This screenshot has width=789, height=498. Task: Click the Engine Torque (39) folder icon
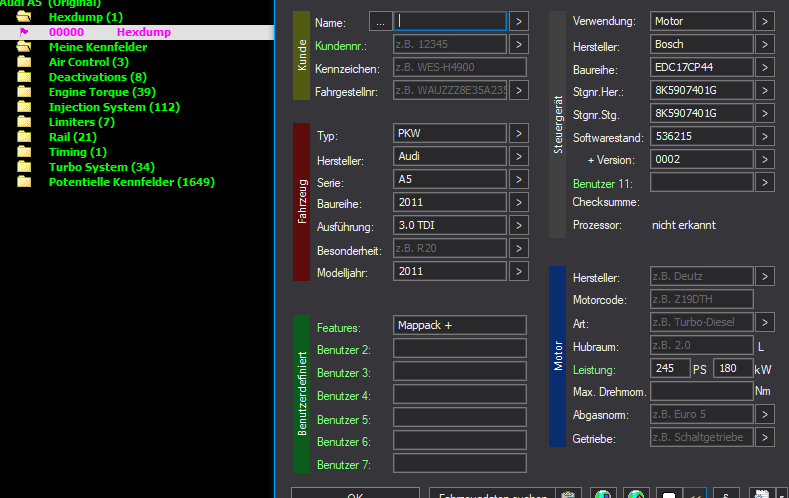(24, 92)
